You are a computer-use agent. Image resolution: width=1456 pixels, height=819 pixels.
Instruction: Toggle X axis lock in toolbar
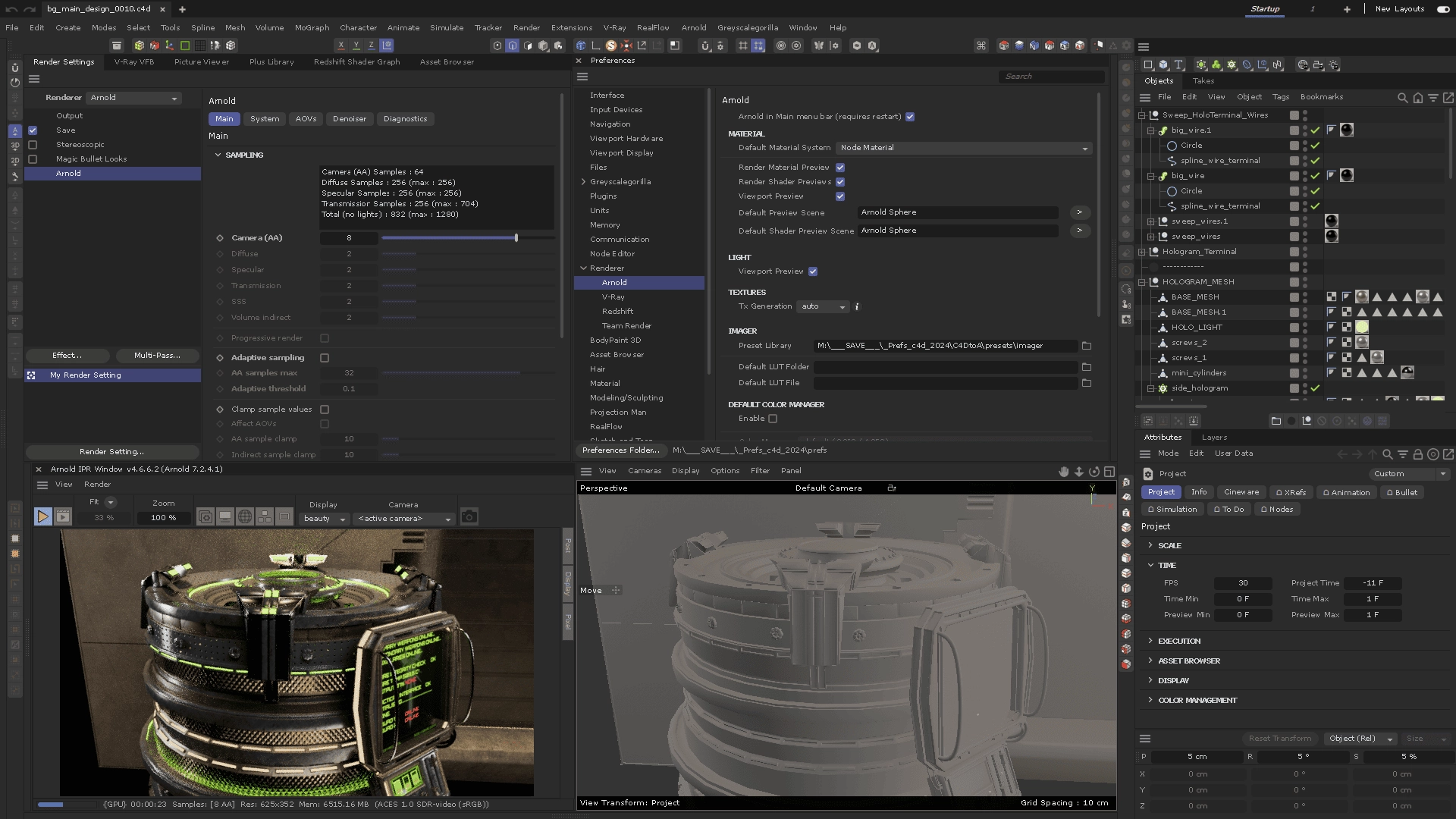[340, 45]
